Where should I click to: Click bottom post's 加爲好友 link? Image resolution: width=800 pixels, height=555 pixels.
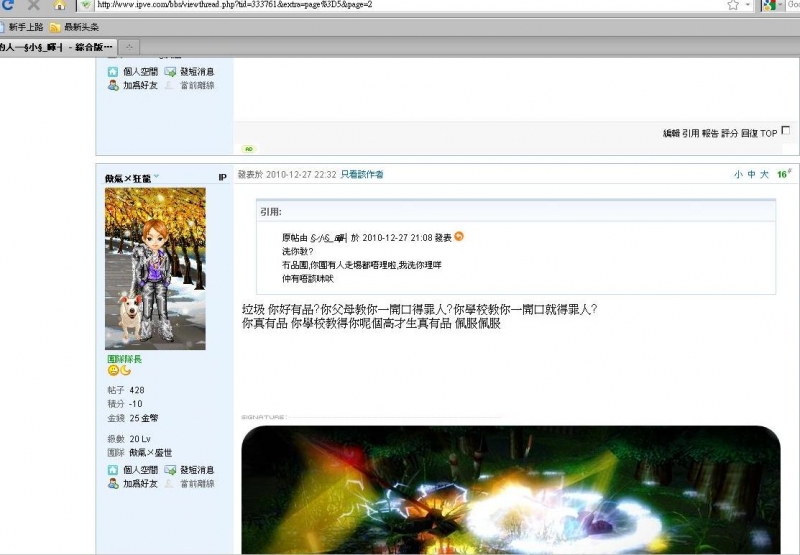click(x=140, y=484)
